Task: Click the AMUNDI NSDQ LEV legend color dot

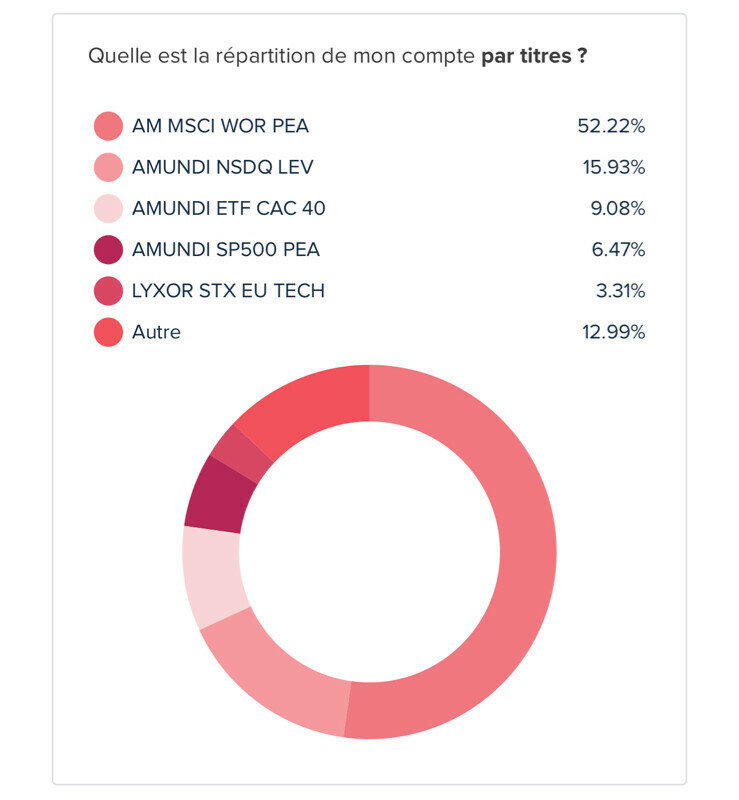Action: pyautogui.click(x=108, y=167)
